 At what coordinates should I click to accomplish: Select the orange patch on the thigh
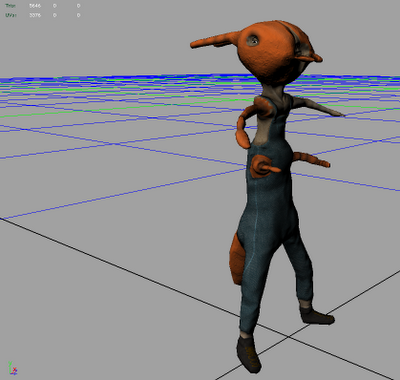click(x=237, y=259)
